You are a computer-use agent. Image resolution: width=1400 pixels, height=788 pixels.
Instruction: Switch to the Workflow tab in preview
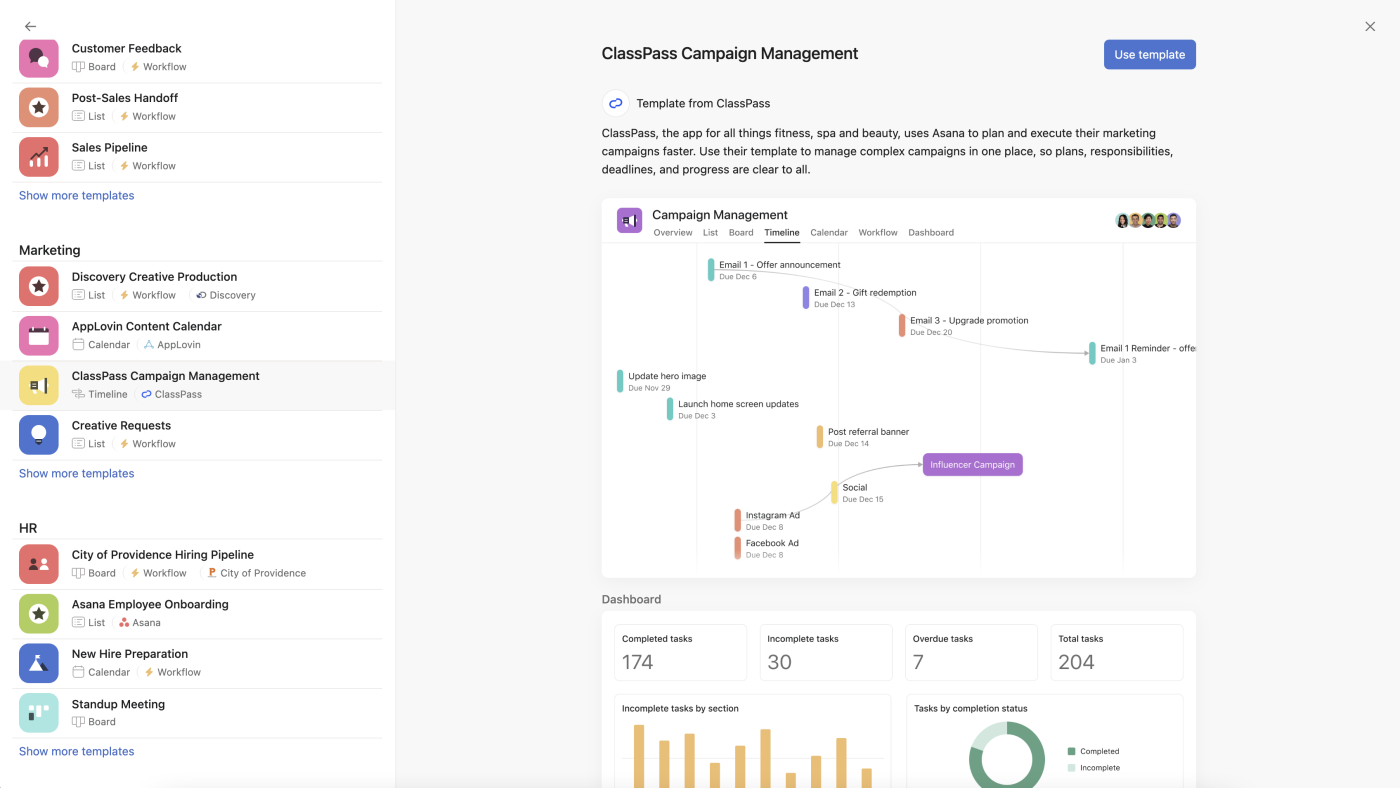click(x=878, y=233)
